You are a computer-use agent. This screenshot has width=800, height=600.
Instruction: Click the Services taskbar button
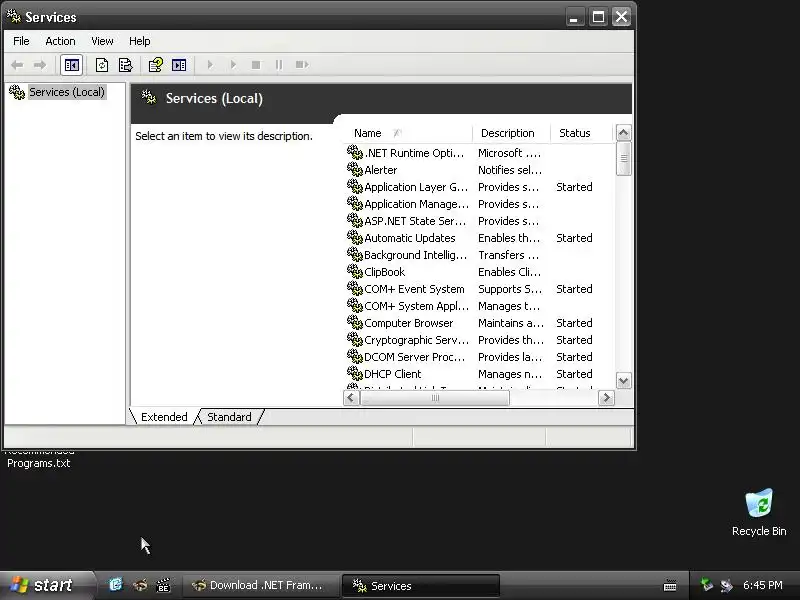(x=420, y=585)
